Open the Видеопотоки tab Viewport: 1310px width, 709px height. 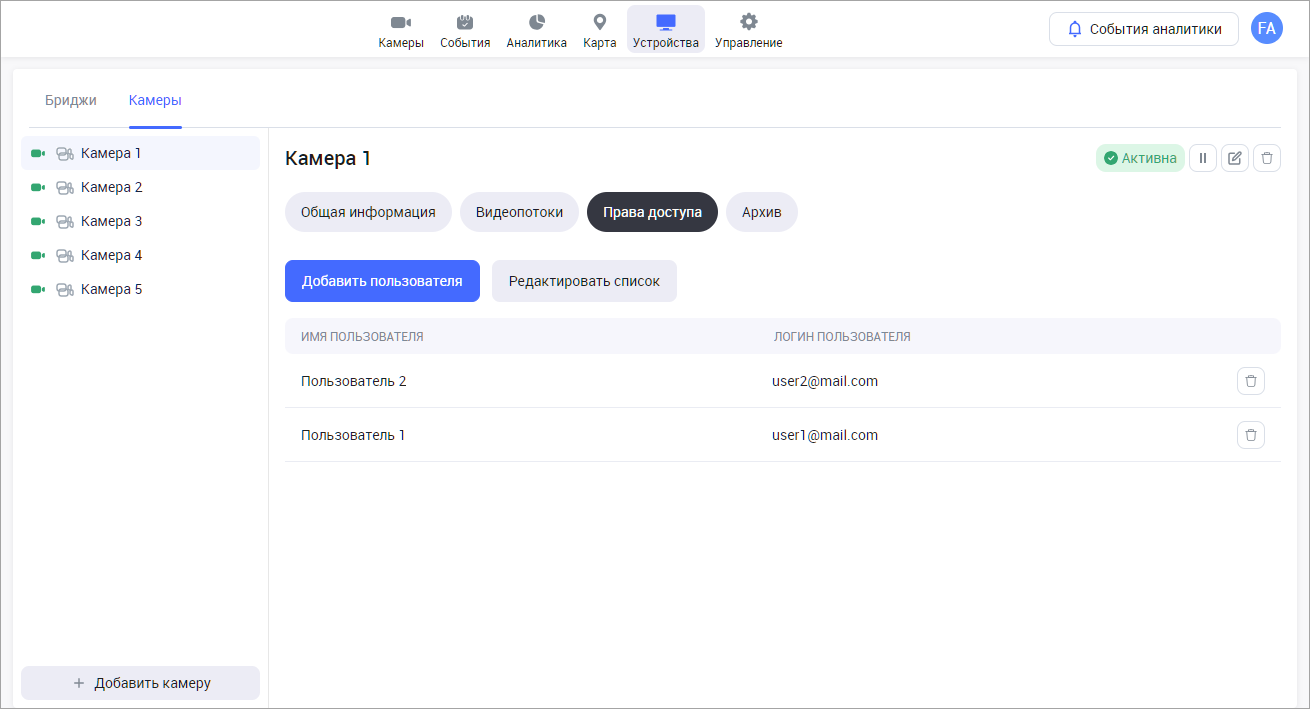pos(519,212)
